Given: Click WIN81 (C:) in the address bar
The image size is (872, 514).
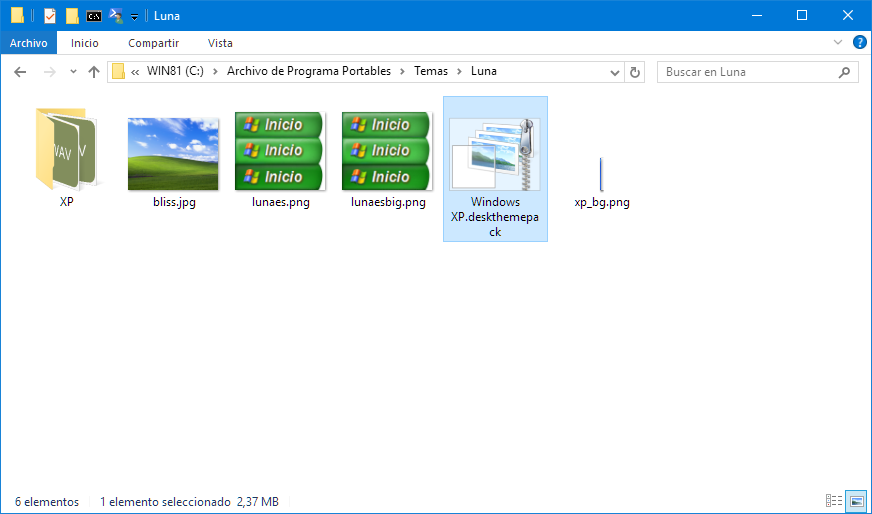Looking at the screenshot, I should (x=175, y=71).
